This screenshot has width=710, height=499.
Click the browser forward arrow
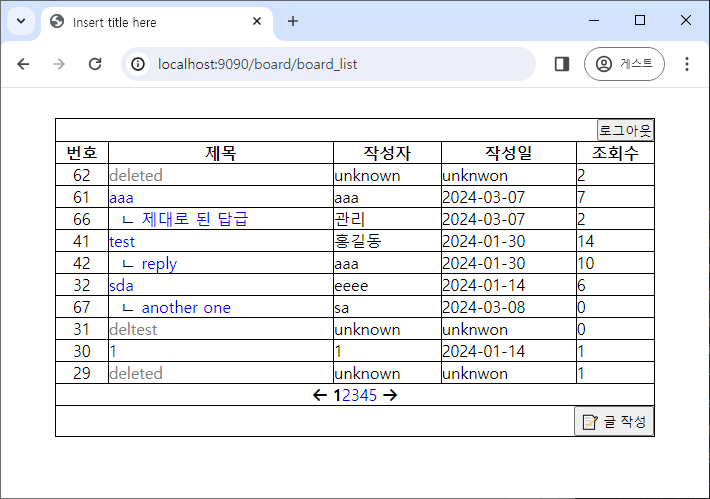[59, 64]
